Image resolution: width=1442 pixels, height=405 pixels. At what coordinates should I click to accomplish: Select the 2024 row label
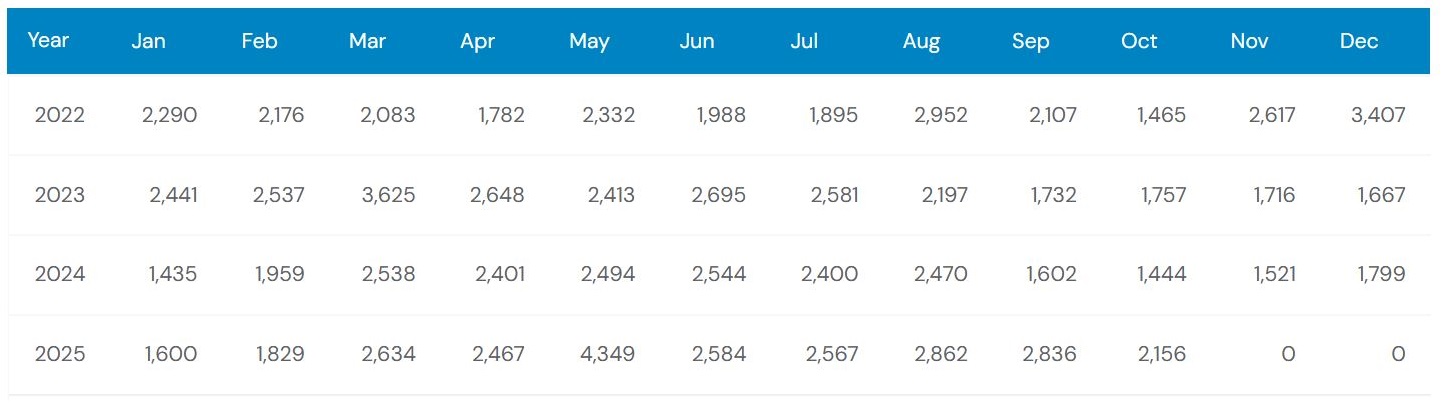pos(60,274)
